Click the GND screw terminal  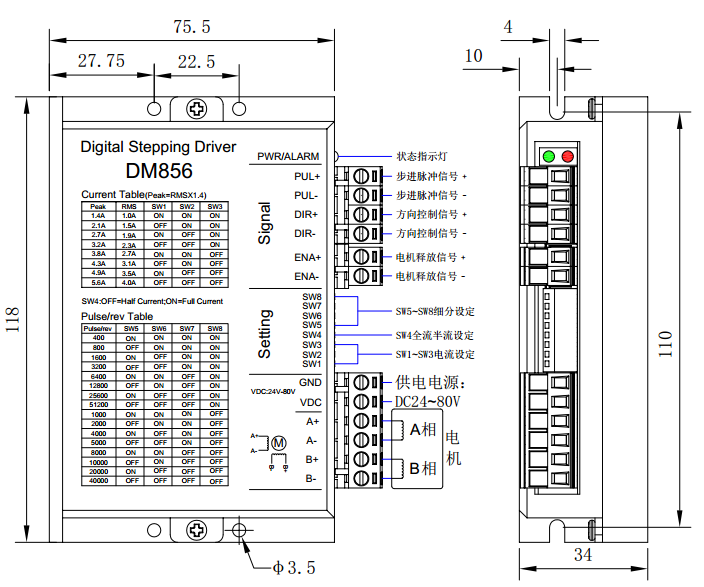(361, 382)
